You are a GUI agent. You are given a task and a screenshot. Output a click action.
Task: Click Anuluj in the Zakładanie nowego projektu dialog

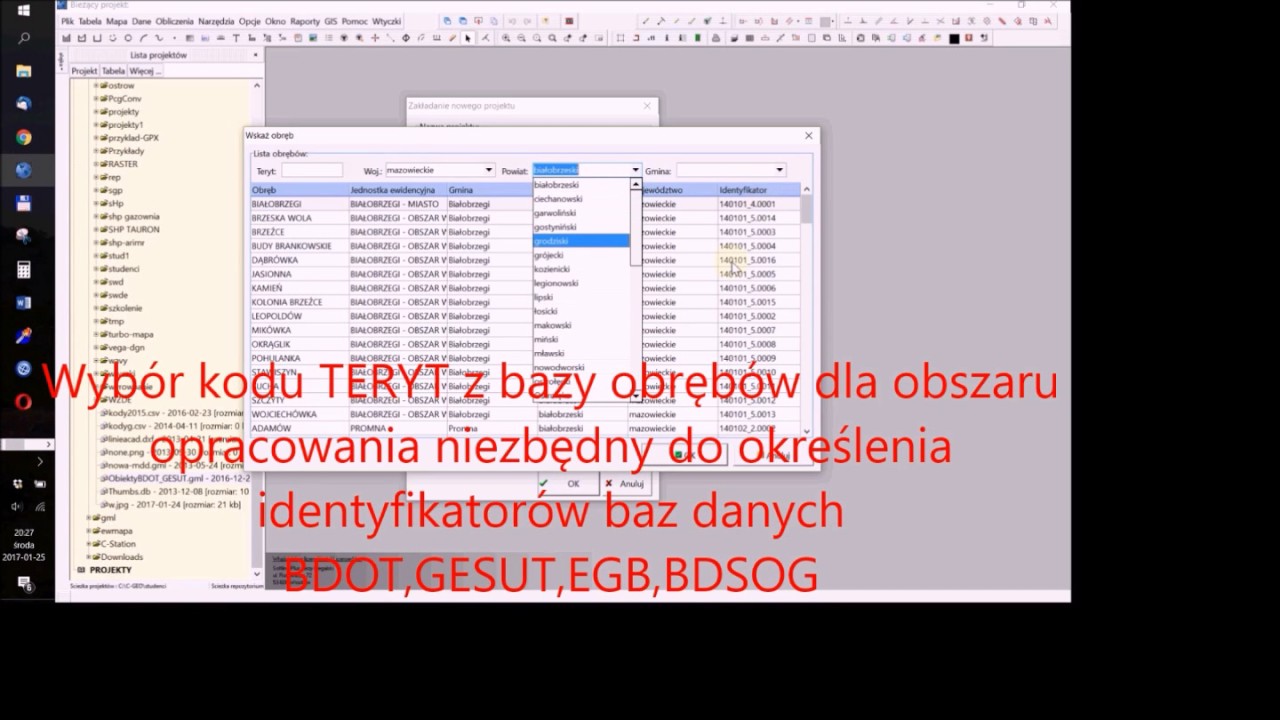[625, 483]
